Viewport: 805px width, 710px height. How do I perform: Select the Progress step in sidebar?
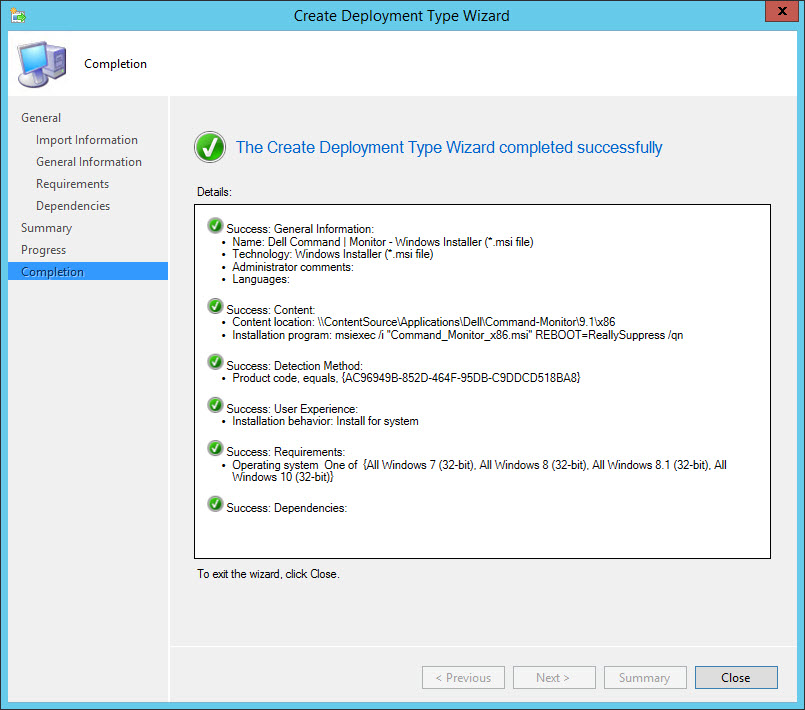point(44,250)
